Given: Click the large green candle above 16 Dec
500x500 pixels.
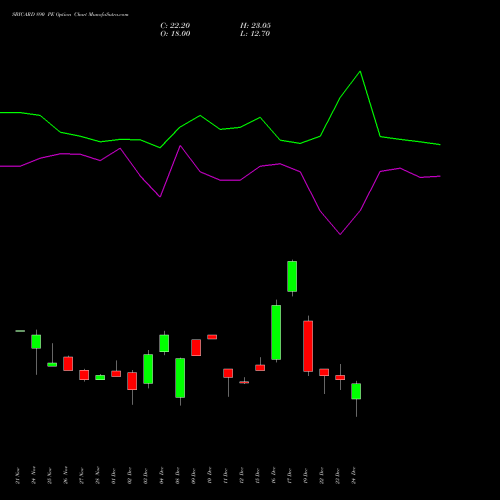Looking at the screenshot, I should pyautogui.click(x=276, y=332).
